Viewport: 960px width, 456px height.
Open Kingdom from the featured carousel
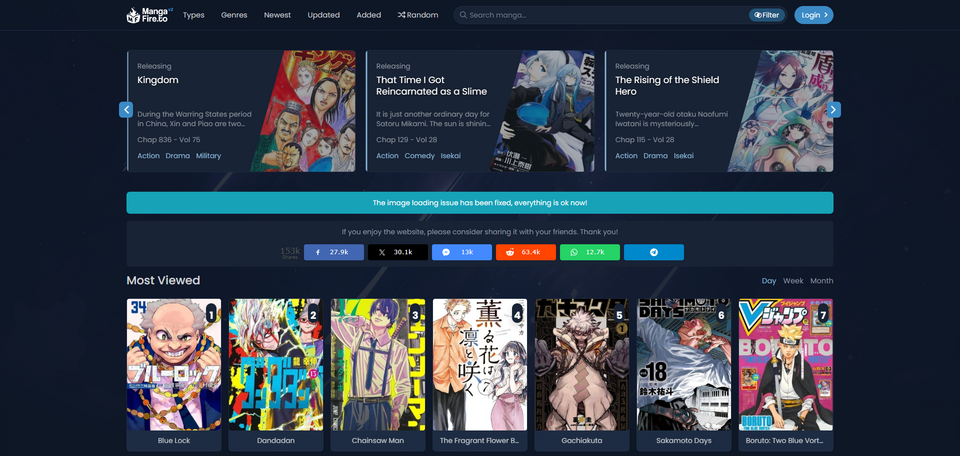pyautogui.click(x=158, y=80)
